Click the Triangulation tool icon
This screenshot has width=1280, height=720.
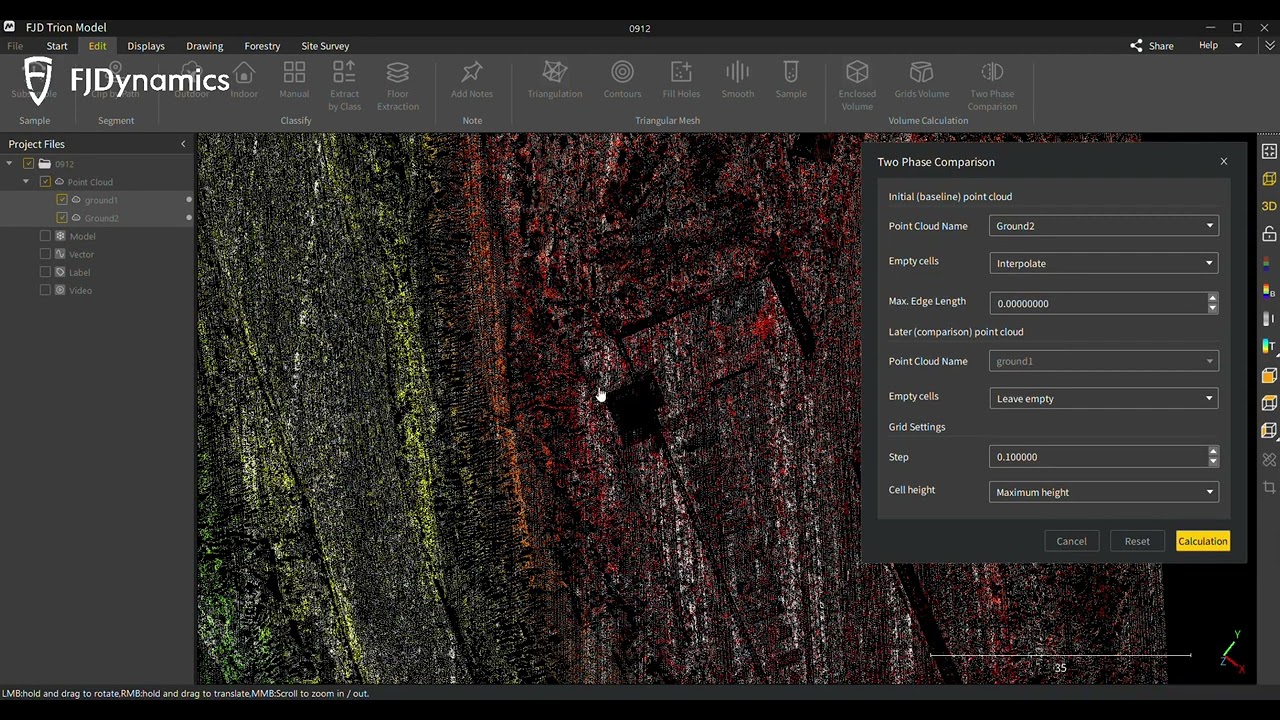click(554, 80)
